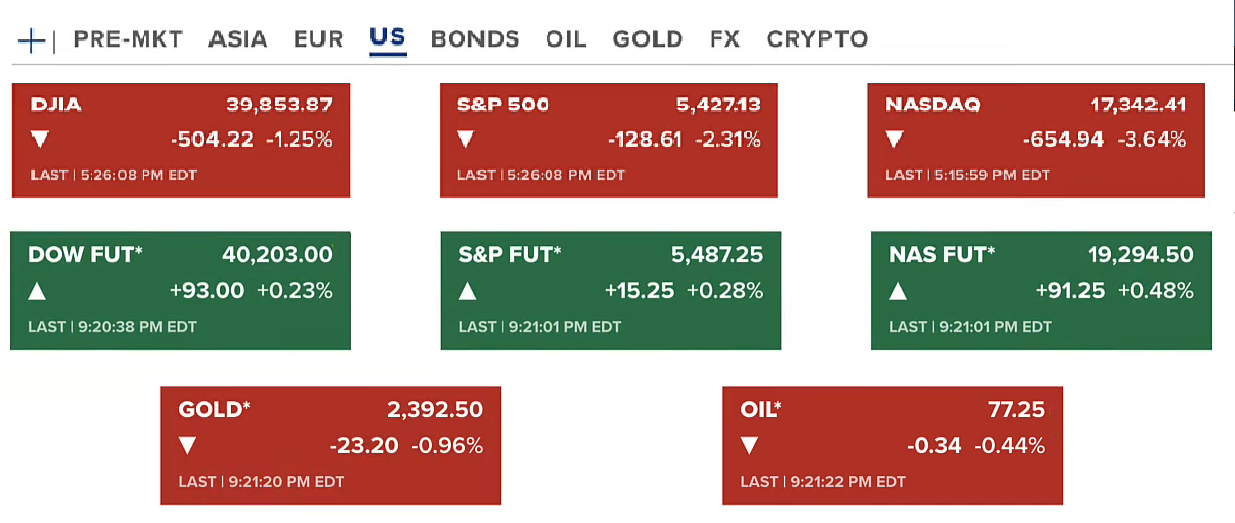Click the OIL down arrow icon
The image size is (1235, 523).
coord(749,446)
